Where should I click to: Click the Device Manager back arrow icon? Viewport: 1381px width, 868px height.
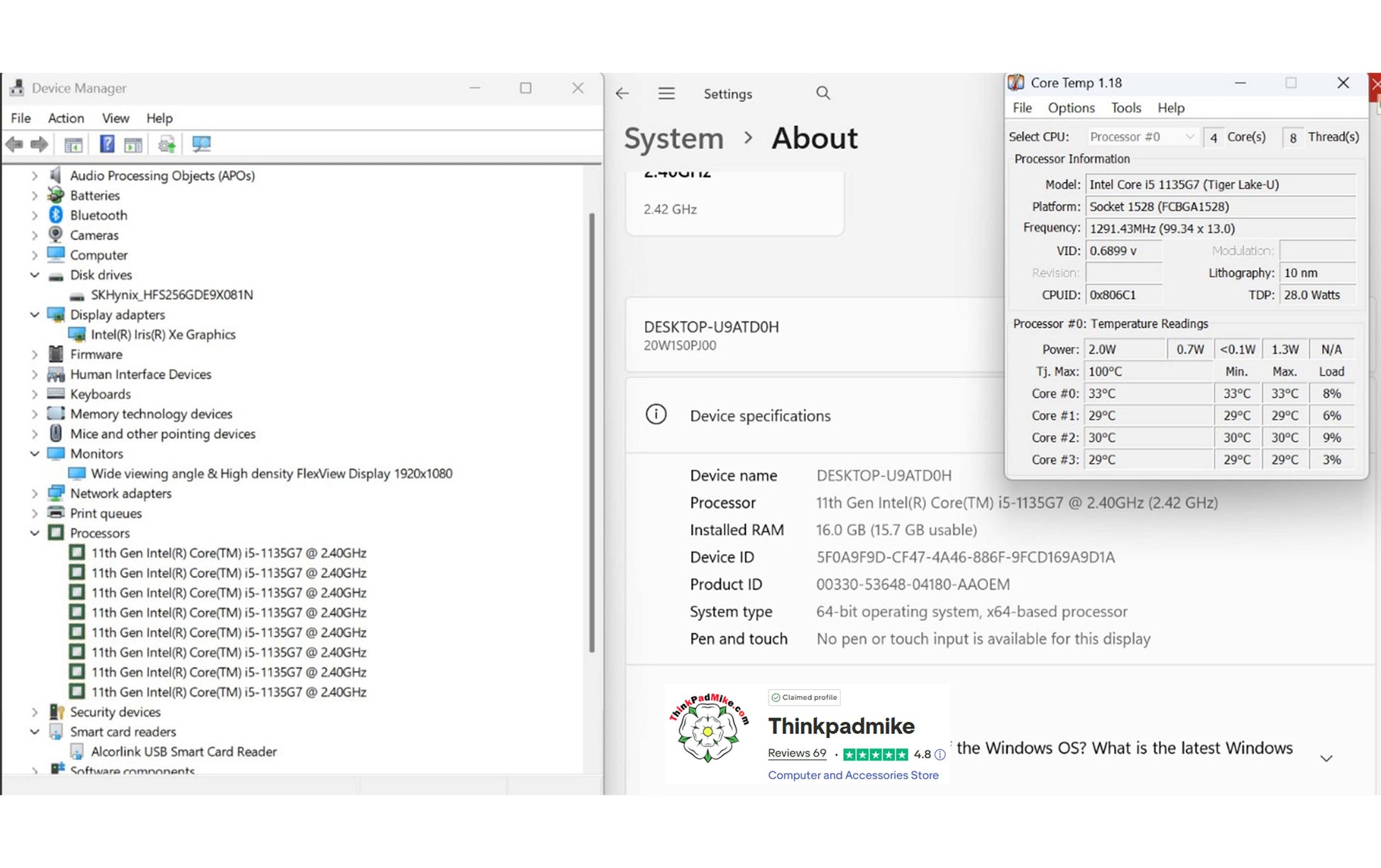(x=14, y=145)
